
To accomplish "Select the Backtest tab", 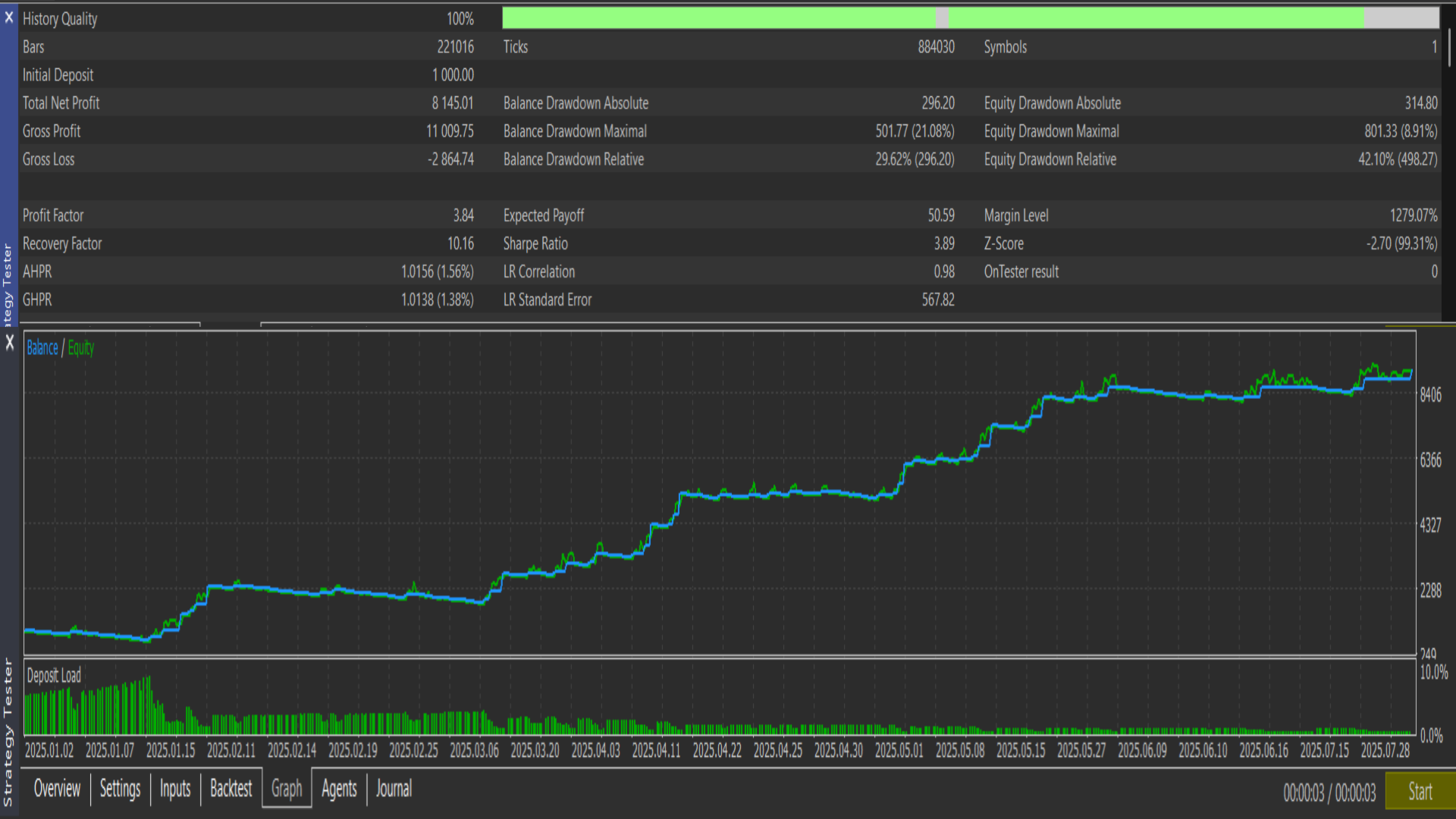I will (231, 789).
